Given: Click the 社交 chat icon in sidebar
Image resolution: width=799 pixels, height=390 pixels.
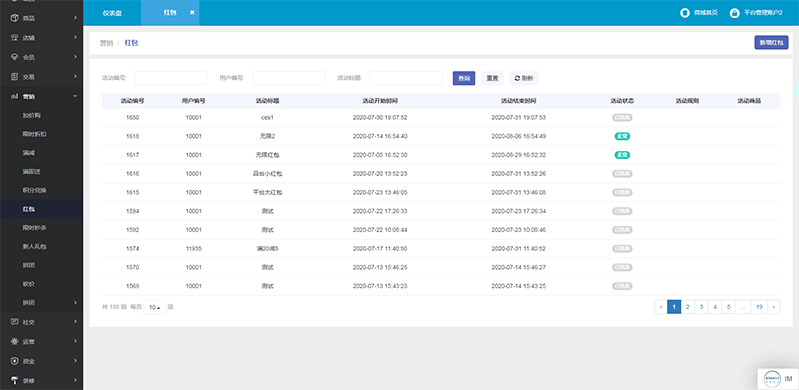Looking at the screenshot, I should [x=15, y=322].
